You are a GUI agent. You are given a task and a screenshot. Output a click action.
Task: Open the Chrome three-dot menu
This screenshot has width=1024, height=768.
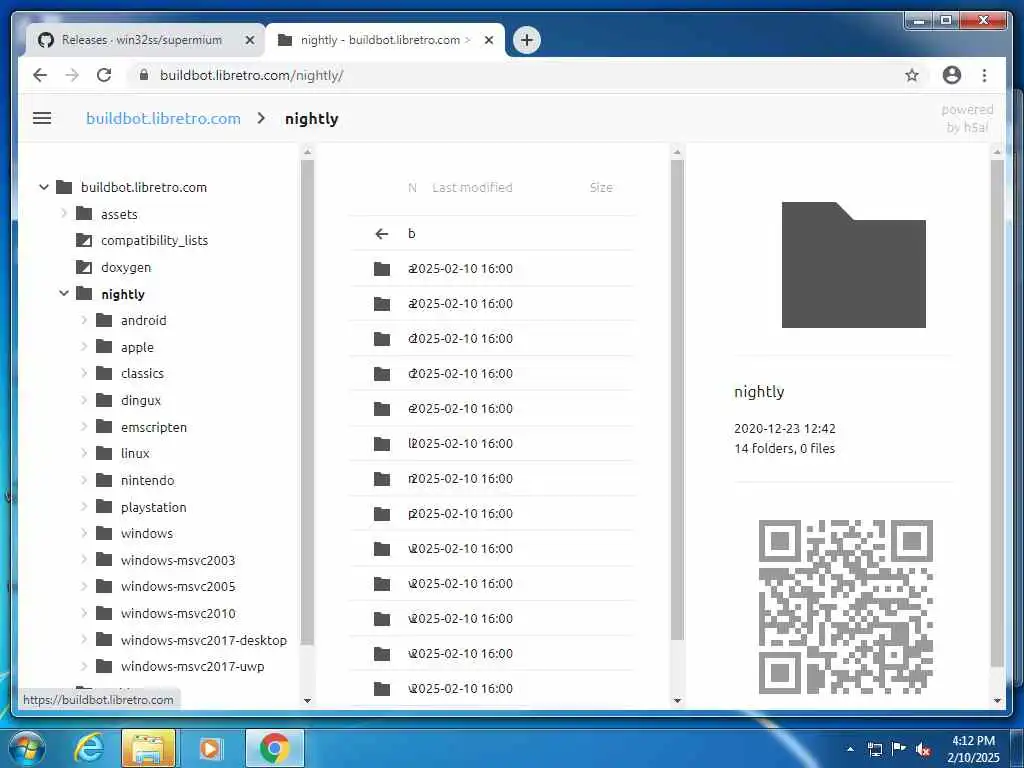click(984, 75)
